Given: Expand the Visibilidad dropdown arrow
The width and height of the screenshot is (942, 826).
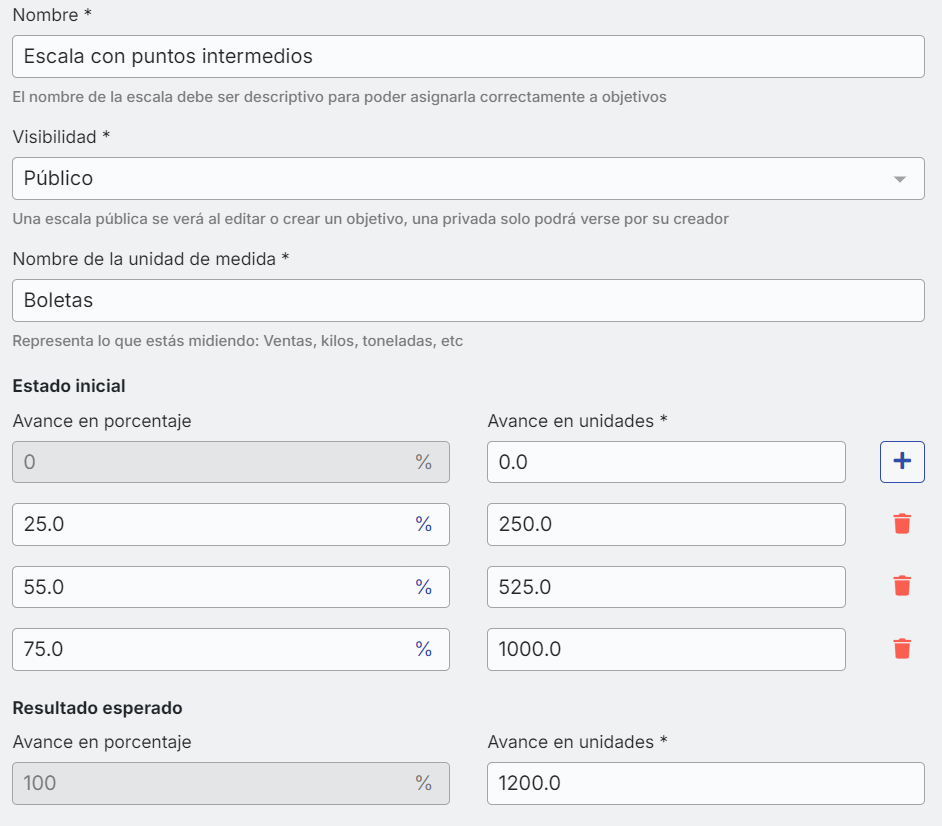Looking at the screenshot, I should [x=899, y=179].
